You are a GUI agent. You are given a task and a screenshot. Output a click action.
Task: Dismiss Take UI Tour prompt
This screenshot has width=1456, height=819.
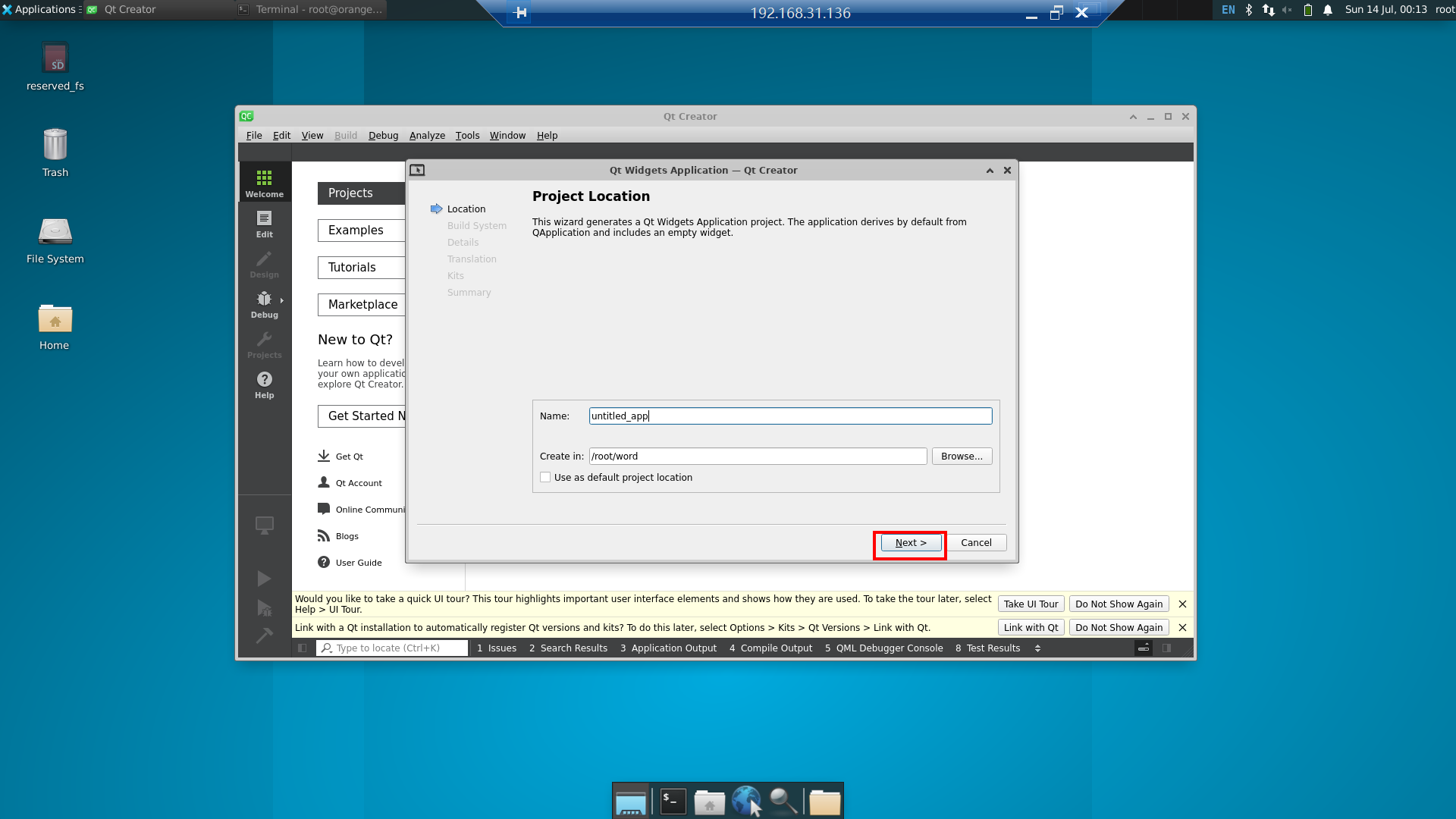click(x=1182, y=604)
